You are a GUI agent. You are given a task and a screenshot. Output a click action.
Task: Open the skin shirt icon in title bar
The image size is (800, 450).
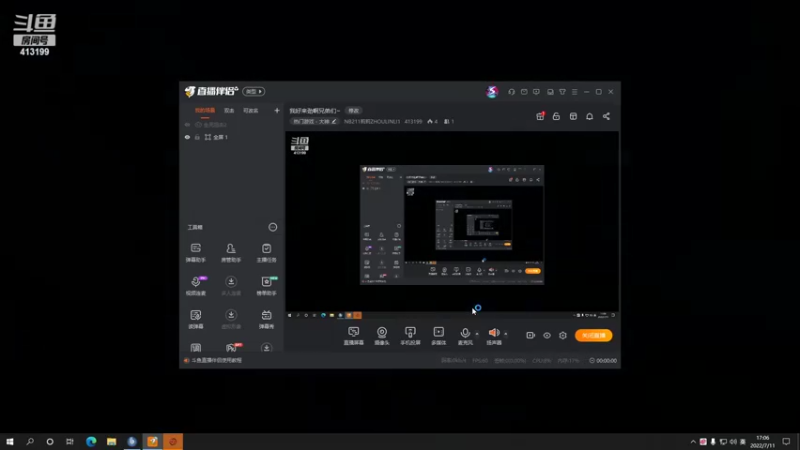pyautogui.click(x=562, y=92)
